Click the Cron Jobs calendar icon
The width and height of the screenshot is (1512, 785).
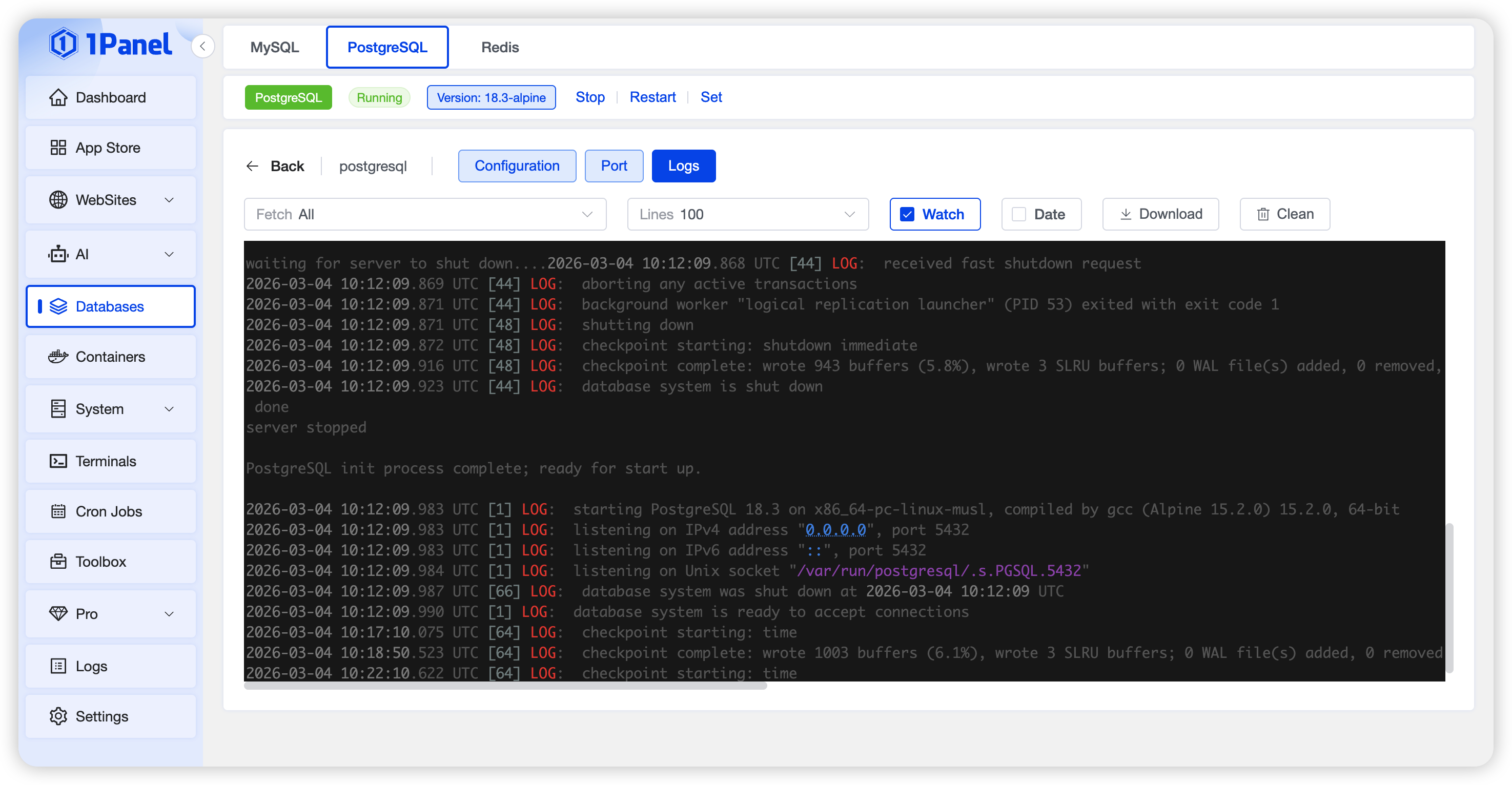click(x=58, y=511)
